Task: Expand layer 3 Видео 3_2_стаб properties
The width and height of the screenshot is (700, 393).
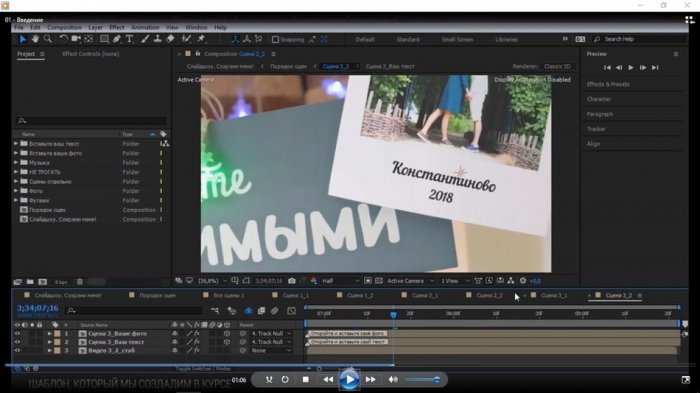Action: pyautogui.click(x=50, y=351)
